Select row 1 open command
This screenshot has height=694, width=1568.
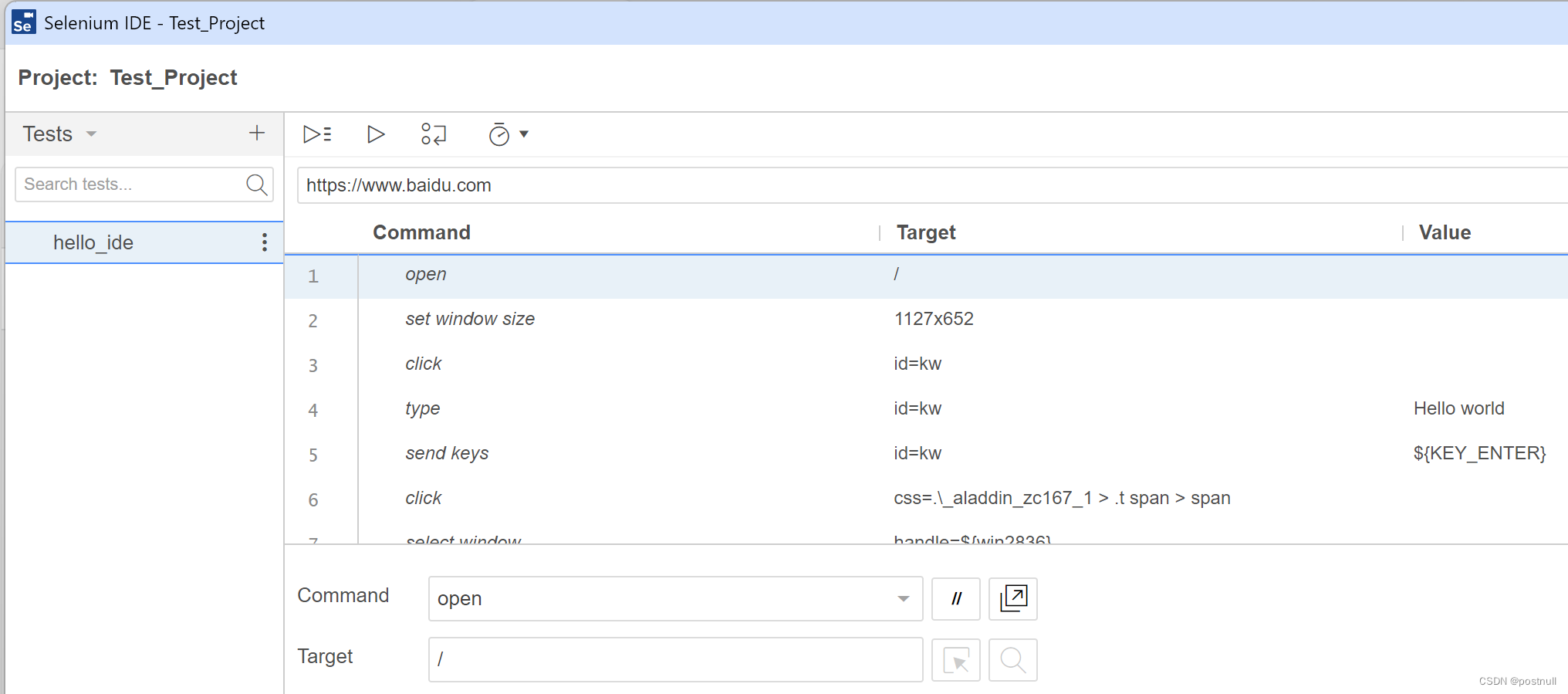point(926,276)
